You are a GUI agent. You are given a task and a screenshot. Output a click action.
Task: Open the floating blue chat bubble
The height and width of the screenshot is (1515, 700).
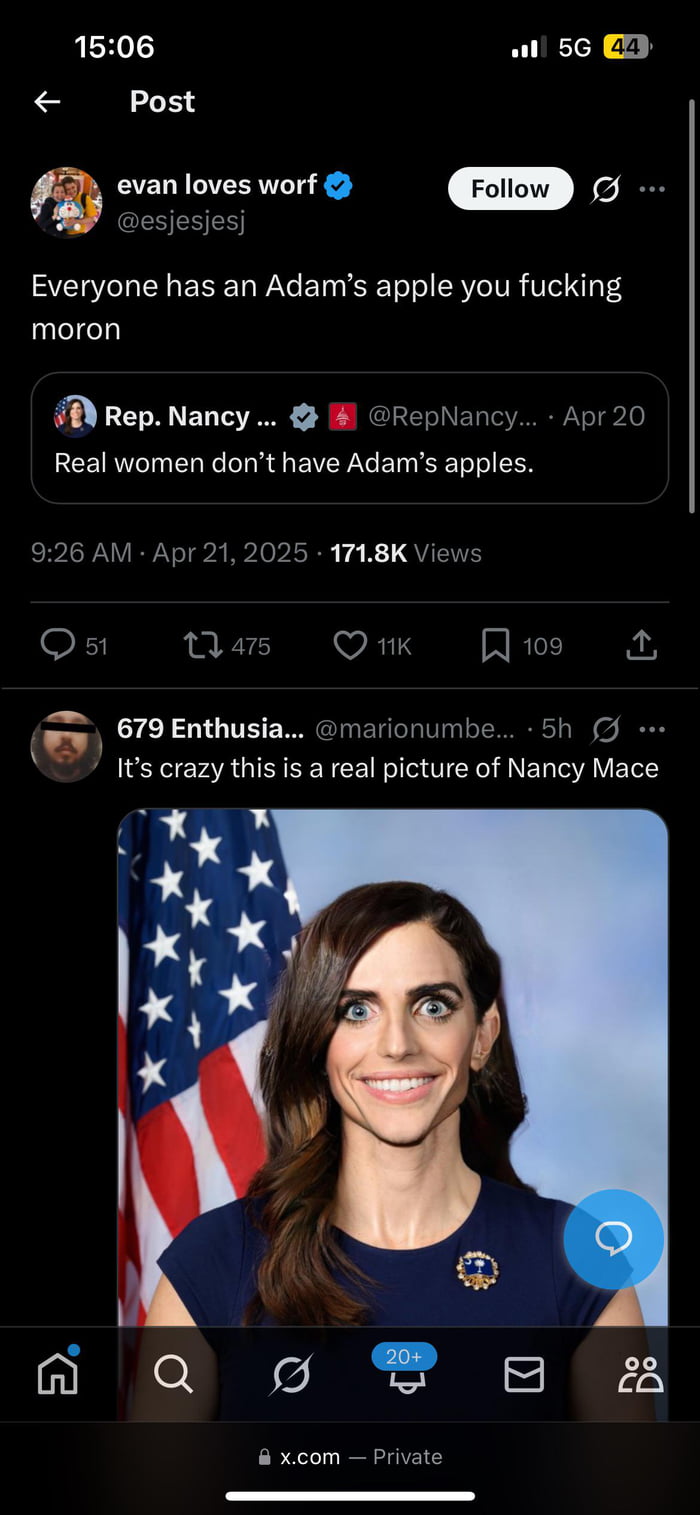(x=613, y=1239)
